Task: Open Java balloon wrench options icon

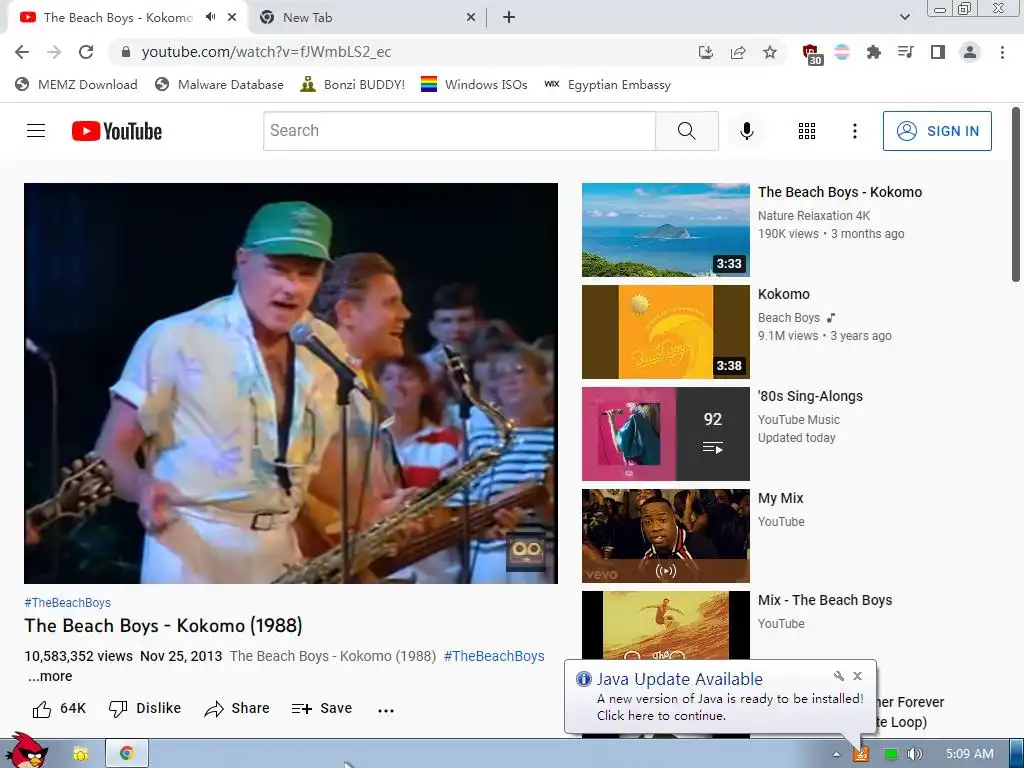Action: [839, 676]
